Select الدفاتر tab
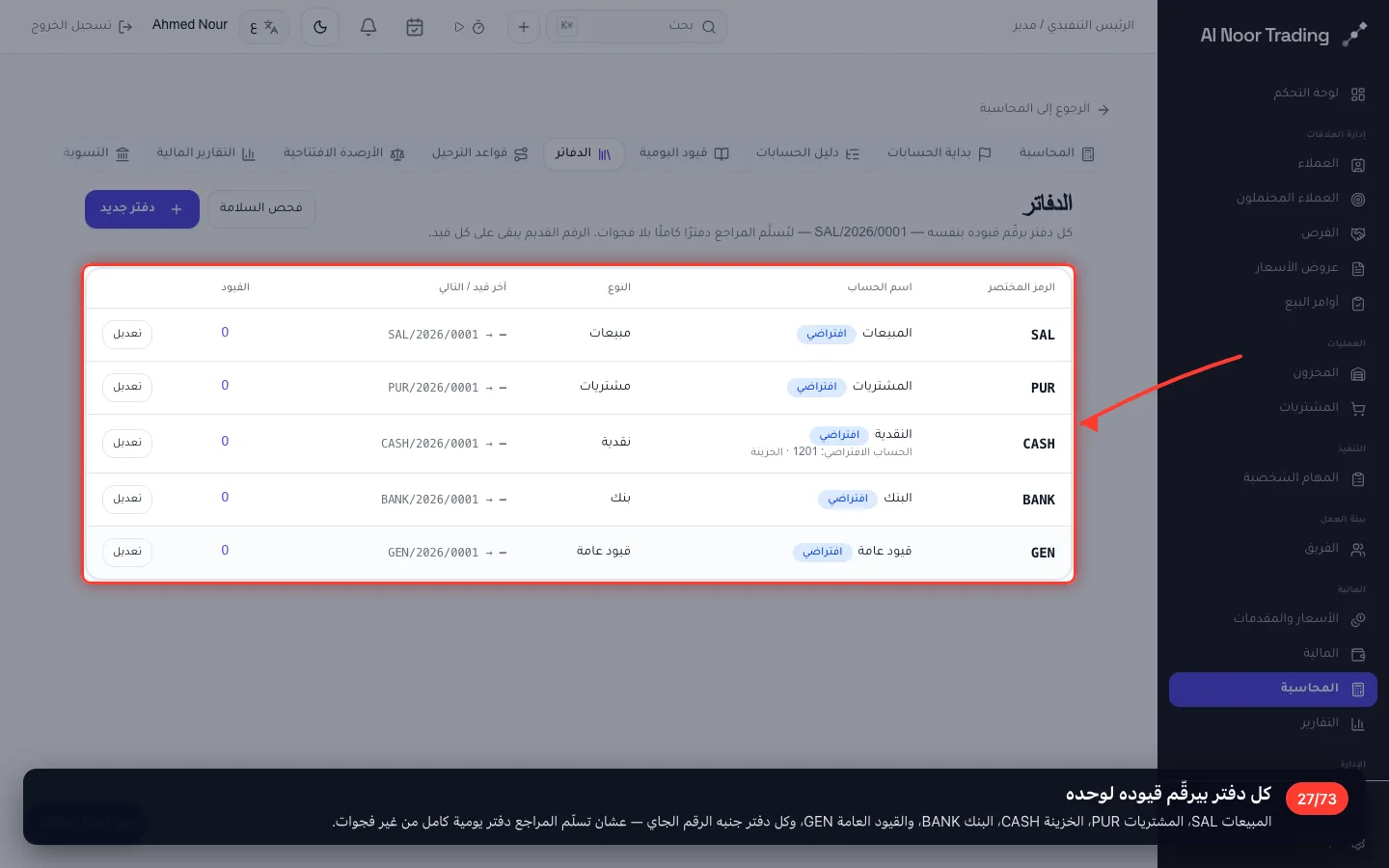The image size is (1389, 868). [x=584, y=153]
